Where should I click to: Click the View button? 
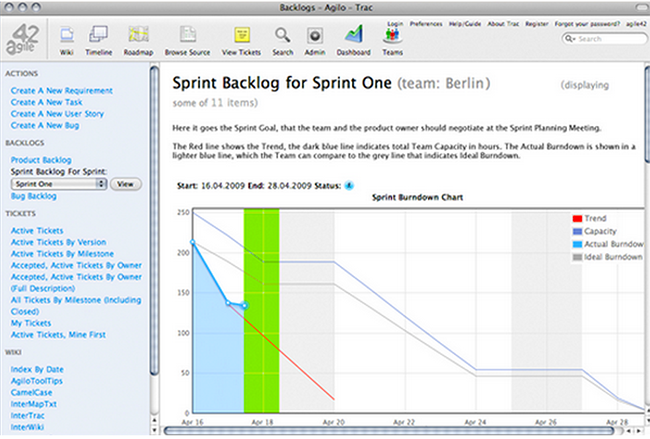tap(126, 184)
